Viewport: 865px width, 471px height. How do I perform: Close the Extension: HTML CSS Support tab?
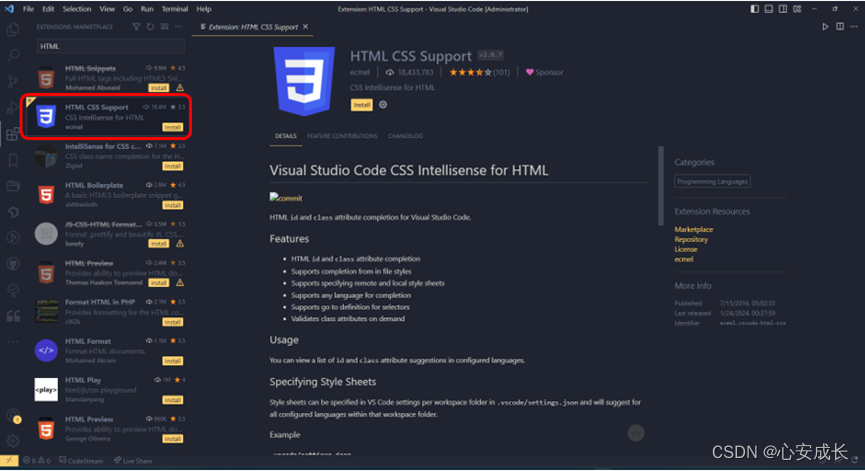tap(305, 26)
